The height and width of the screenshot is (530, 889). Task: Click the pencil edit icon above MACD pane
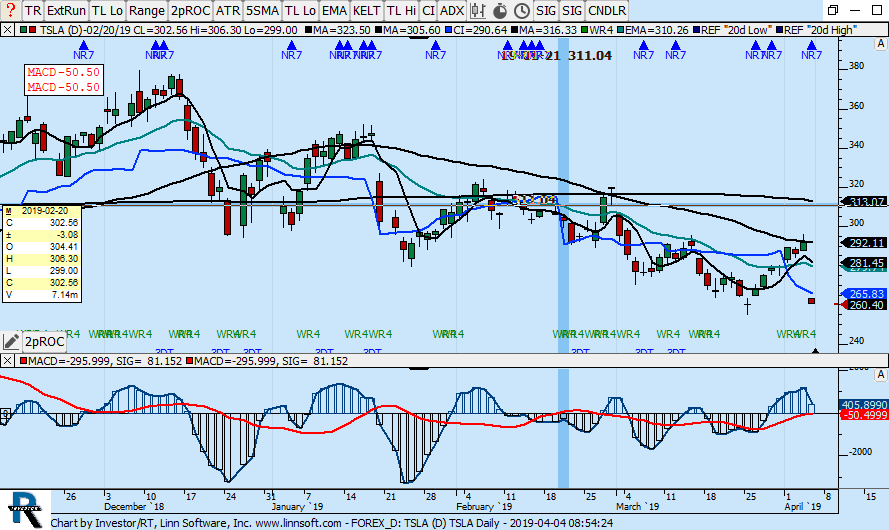click(x=11, y=341)
